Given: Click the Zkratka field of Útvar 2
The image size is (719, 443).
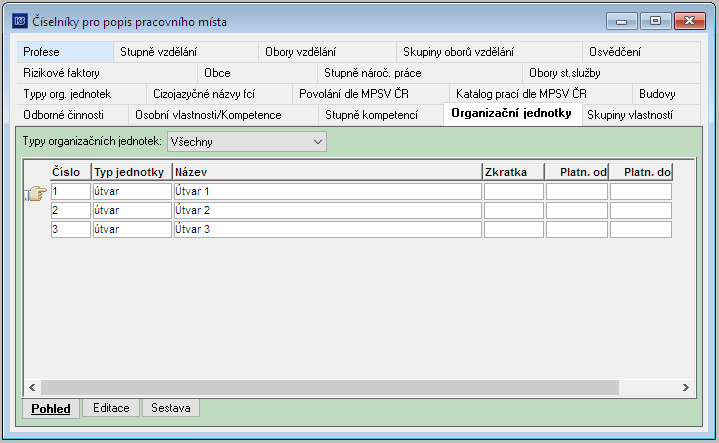Looking at the screenshot, I should (x=514, y=210).
